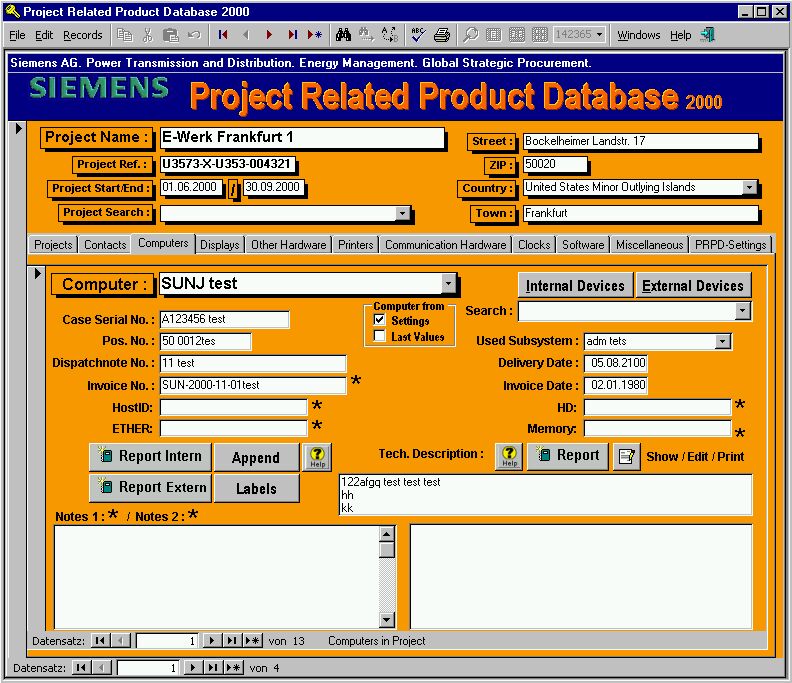The image size is (792, 683).
Task: Click Notes 1 scrollbar down arrow
Action: (x=386, y=619)
